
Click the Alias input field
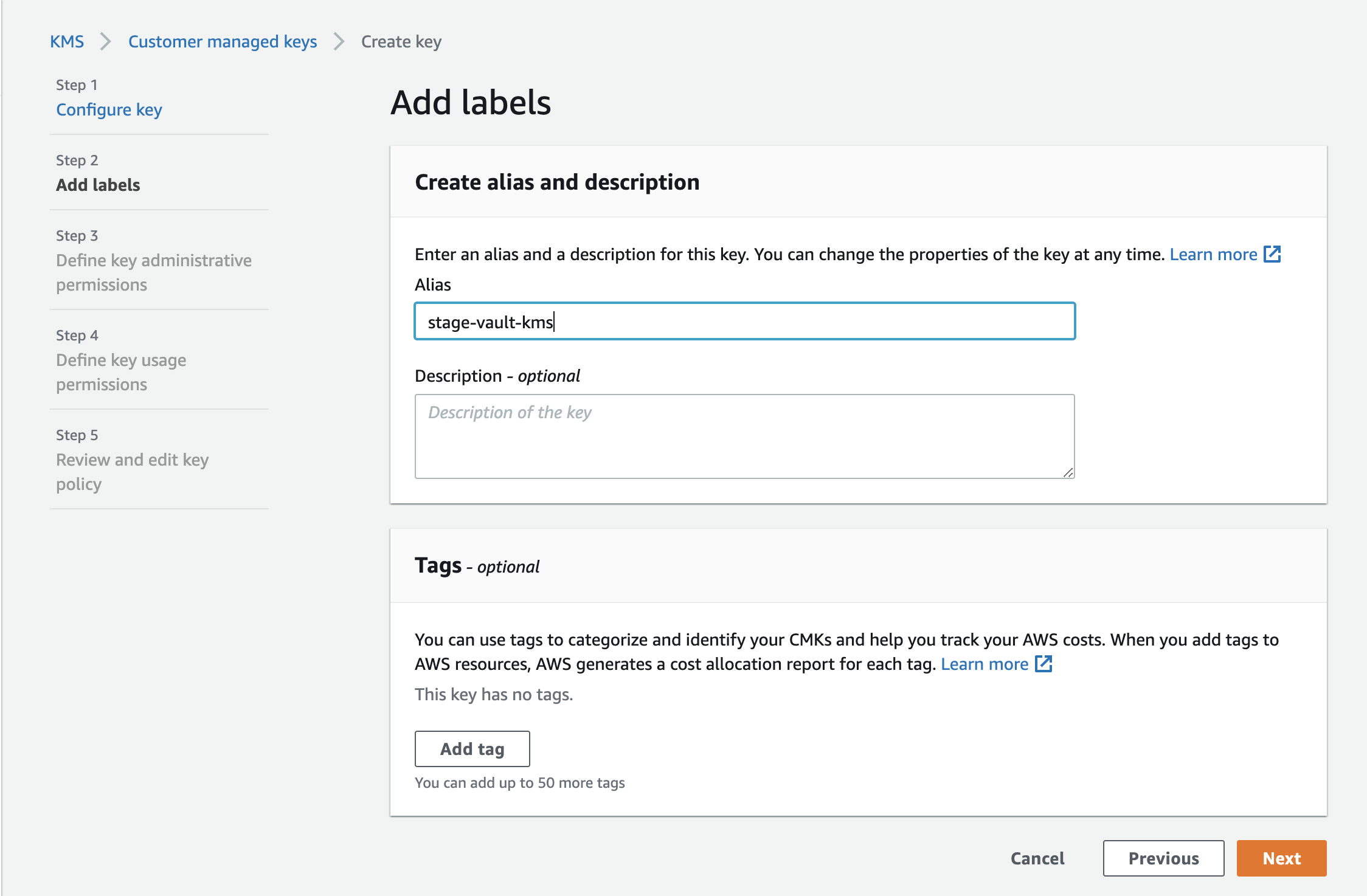(745, 322)
